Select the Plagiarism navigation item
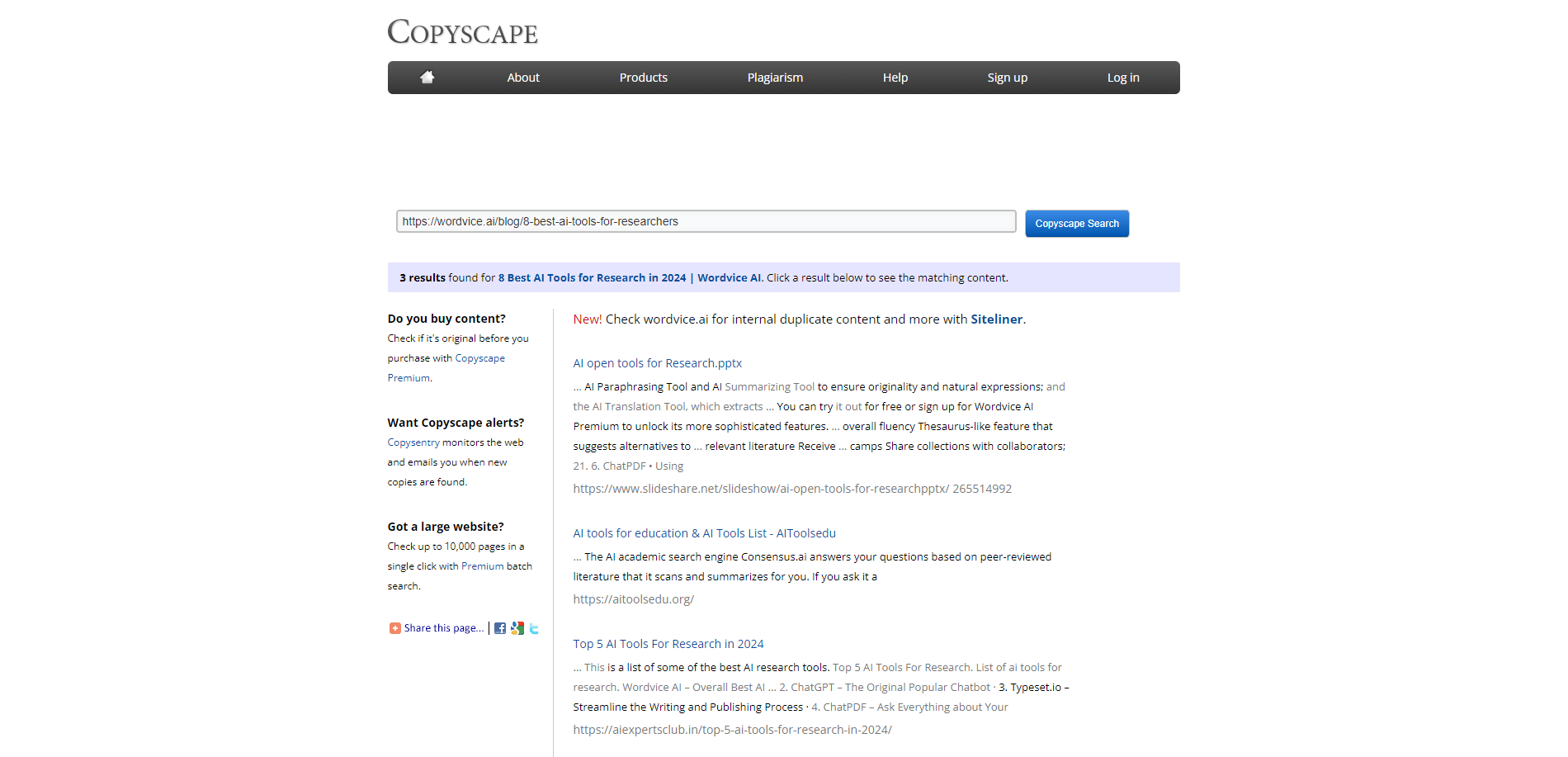This screenshot has height=757, width=1568. [774, 77]
